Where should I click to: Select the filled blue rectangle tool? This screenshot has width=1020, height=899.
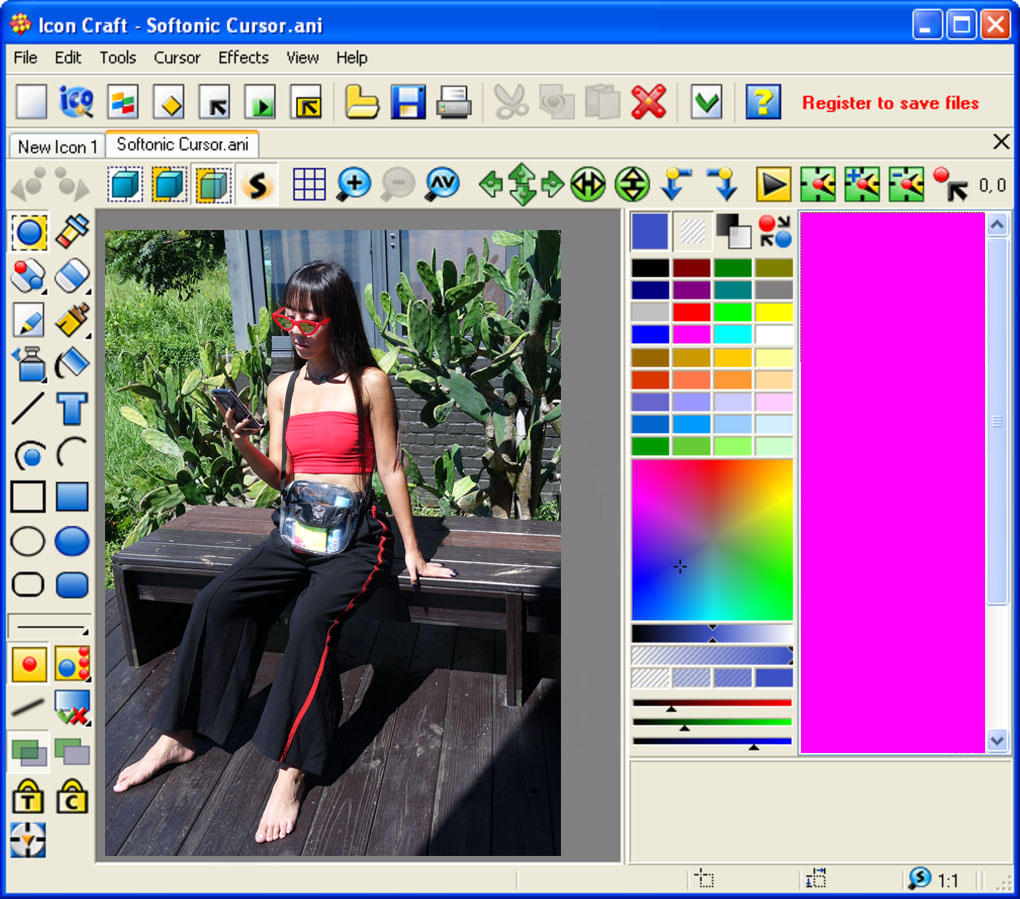[x=72, y=497]
